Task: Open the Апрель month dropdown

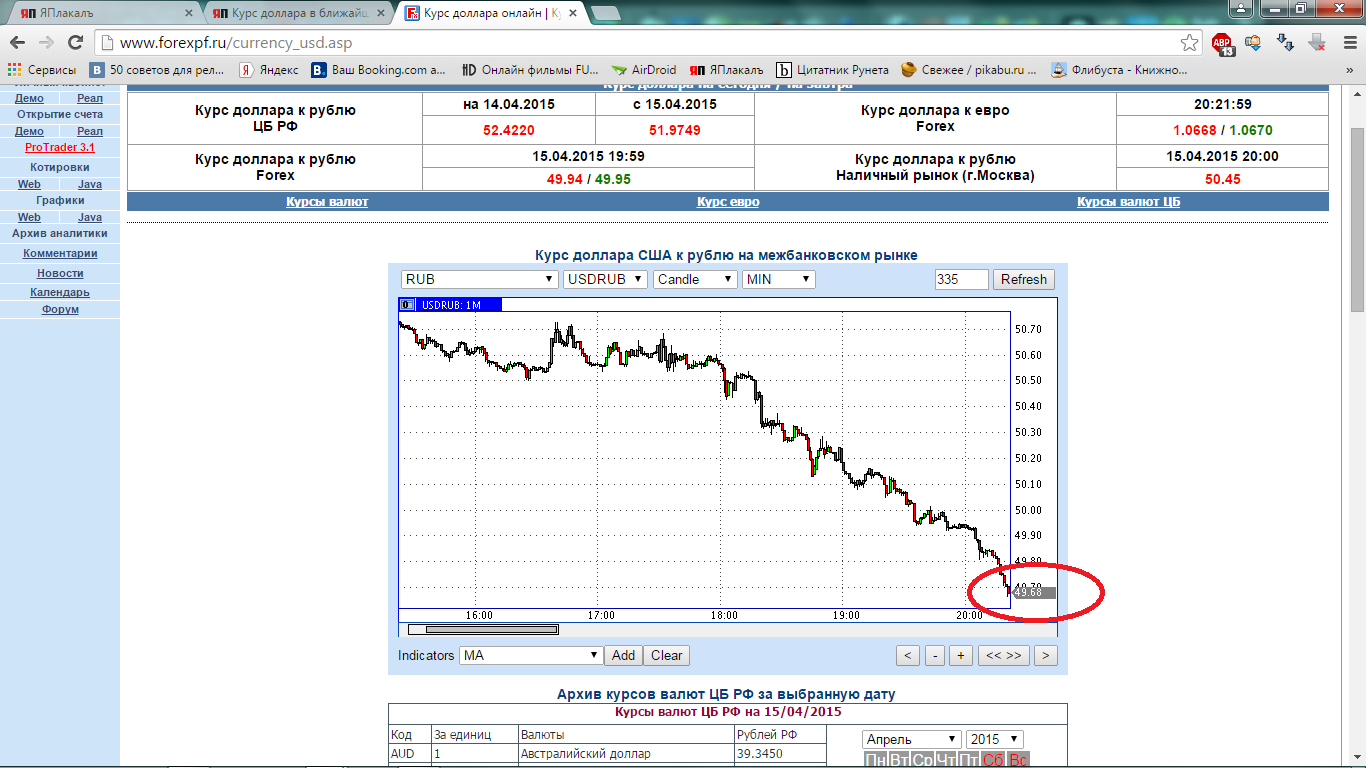Action: [911, 739]
